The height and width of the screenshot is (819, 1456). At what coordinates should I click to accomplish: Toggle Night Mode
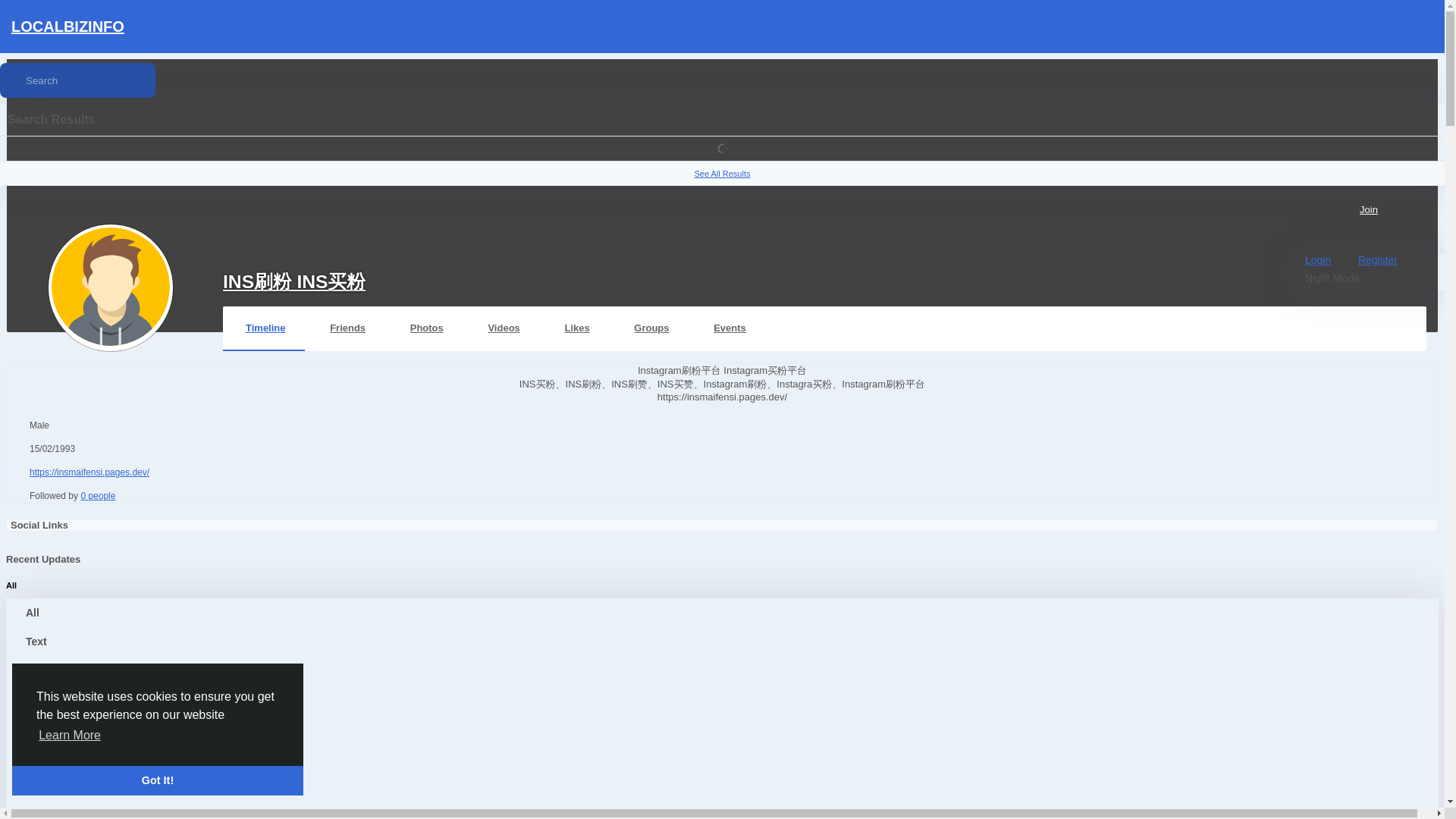click(x=1331, y=278)
